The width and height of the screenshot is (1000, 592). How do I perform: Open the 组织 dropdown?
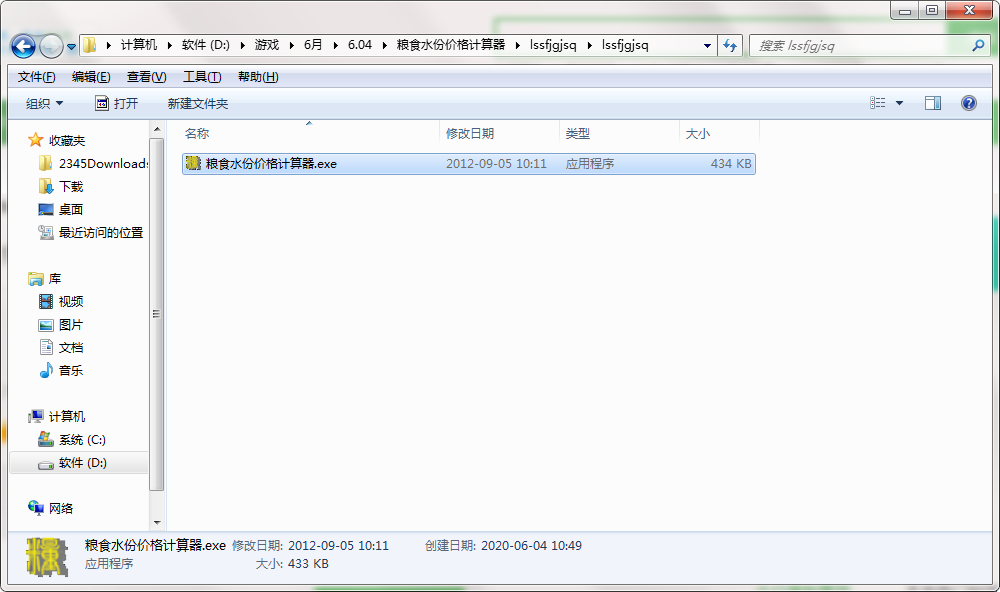click(x=44, y=103)
